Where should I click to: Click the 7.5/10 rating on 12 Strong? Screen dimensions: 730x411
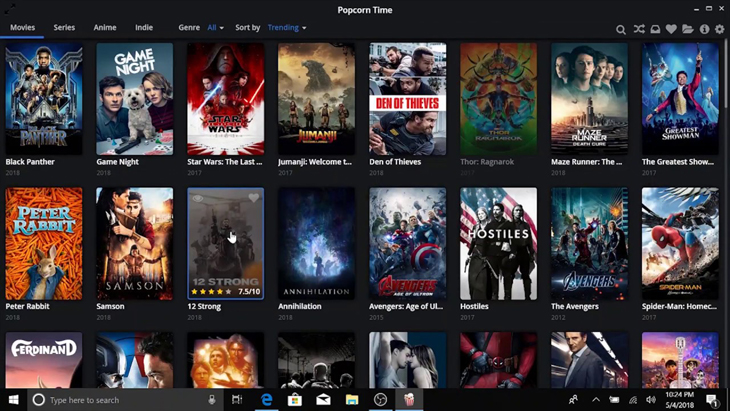[249, 292]
